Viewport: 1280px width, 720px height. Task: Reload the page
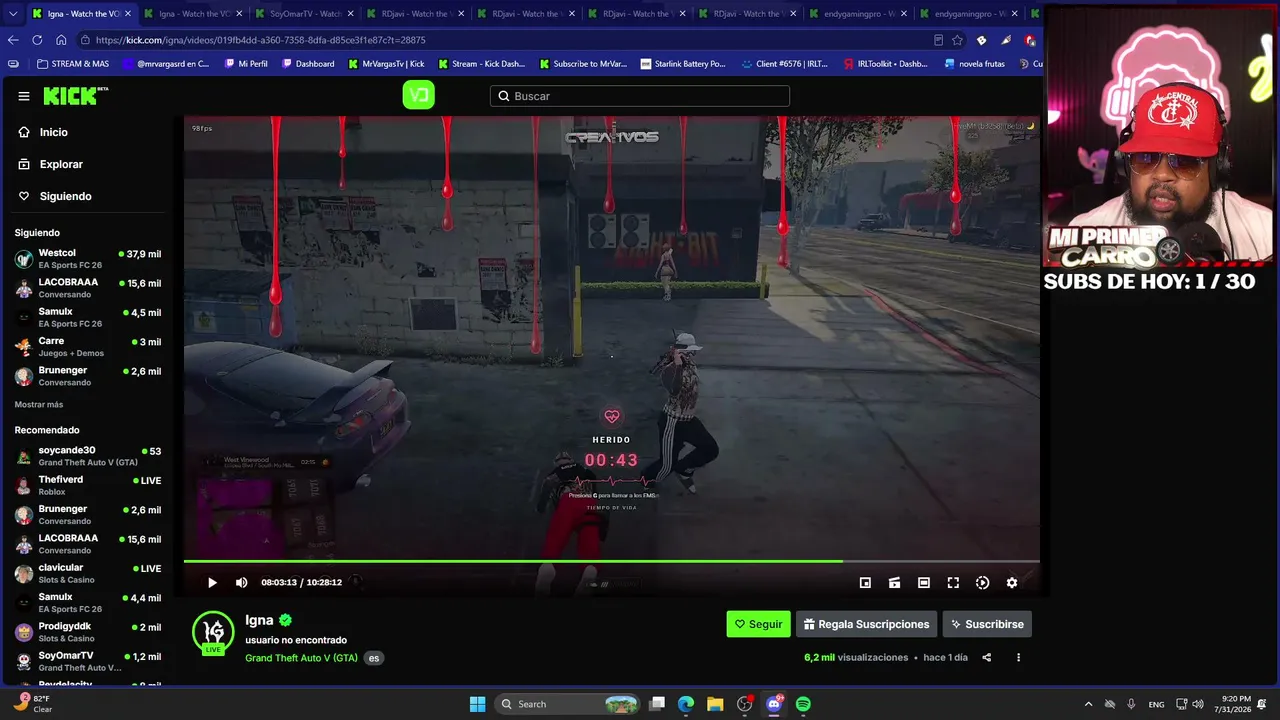(37, 40)
